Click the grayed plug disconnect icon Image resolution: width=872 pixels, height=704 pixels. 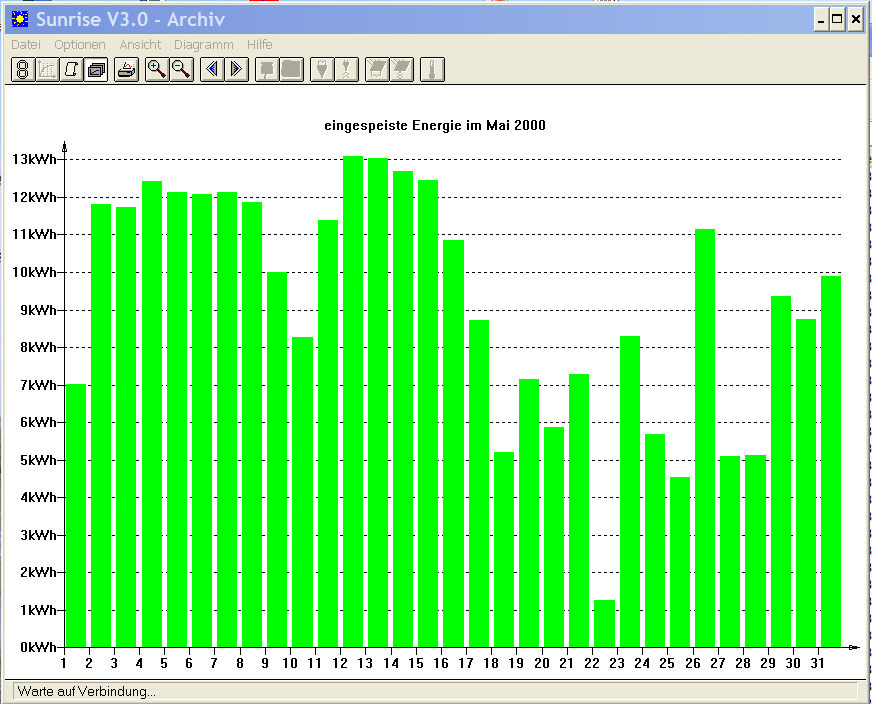click(x=346, y=70)
